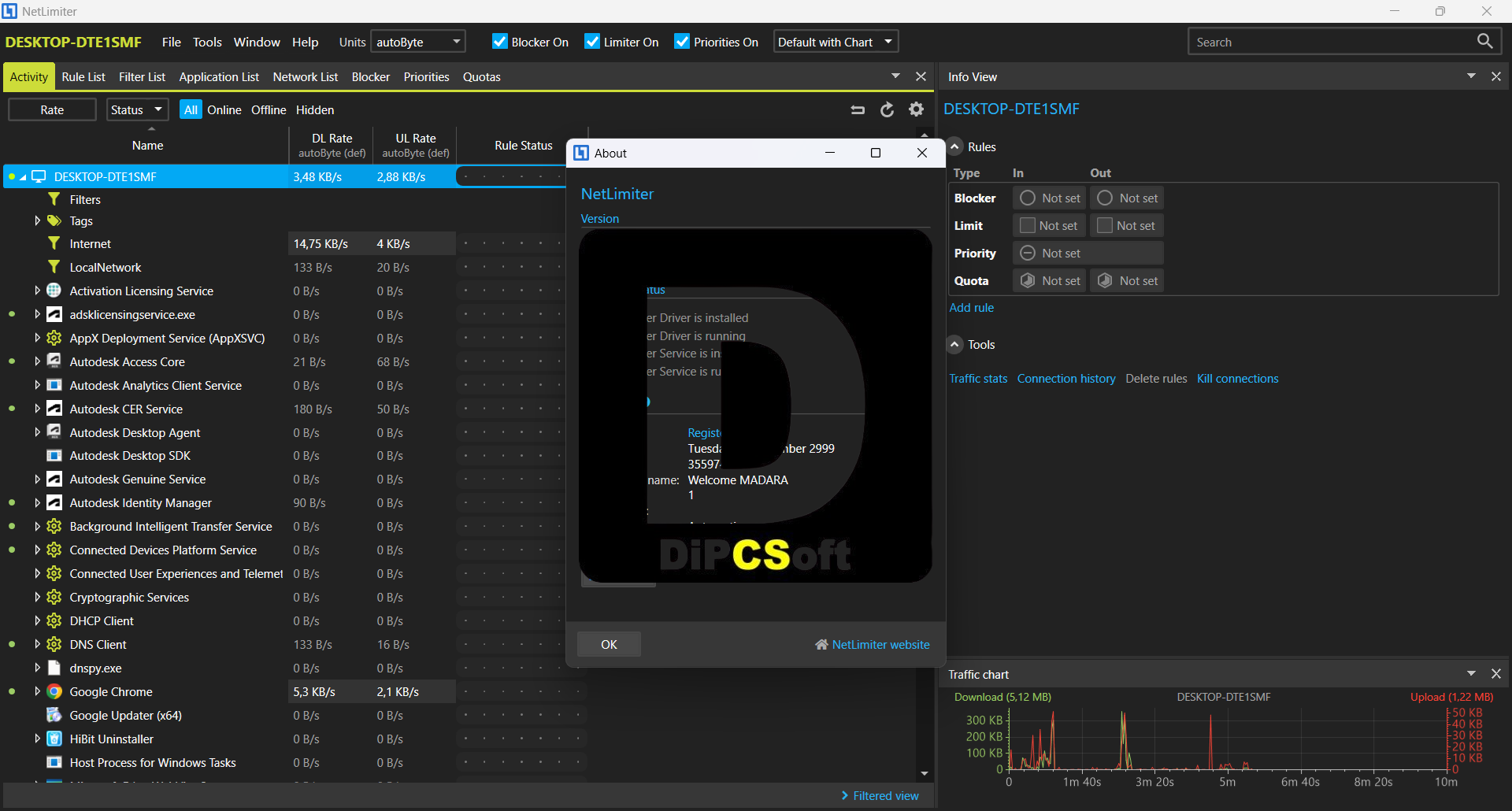Click the Filtered view link
This screenshot has height=811, width=1512.
pos(880,796)
